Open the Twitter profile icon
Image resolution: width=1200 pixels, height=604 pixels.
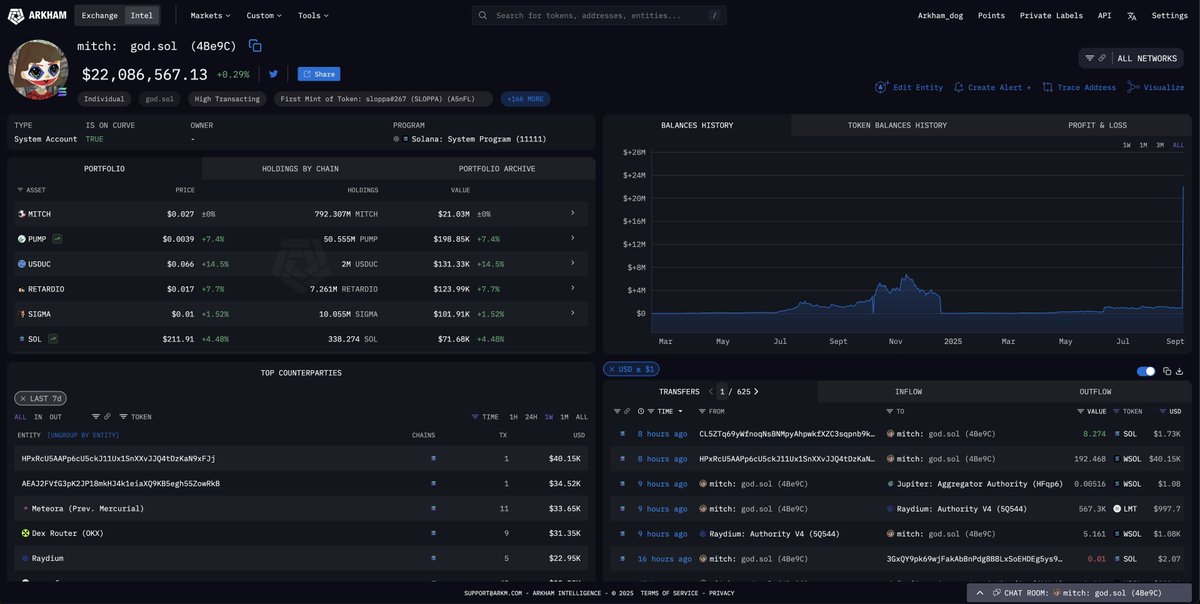click(x=273, y=74)
